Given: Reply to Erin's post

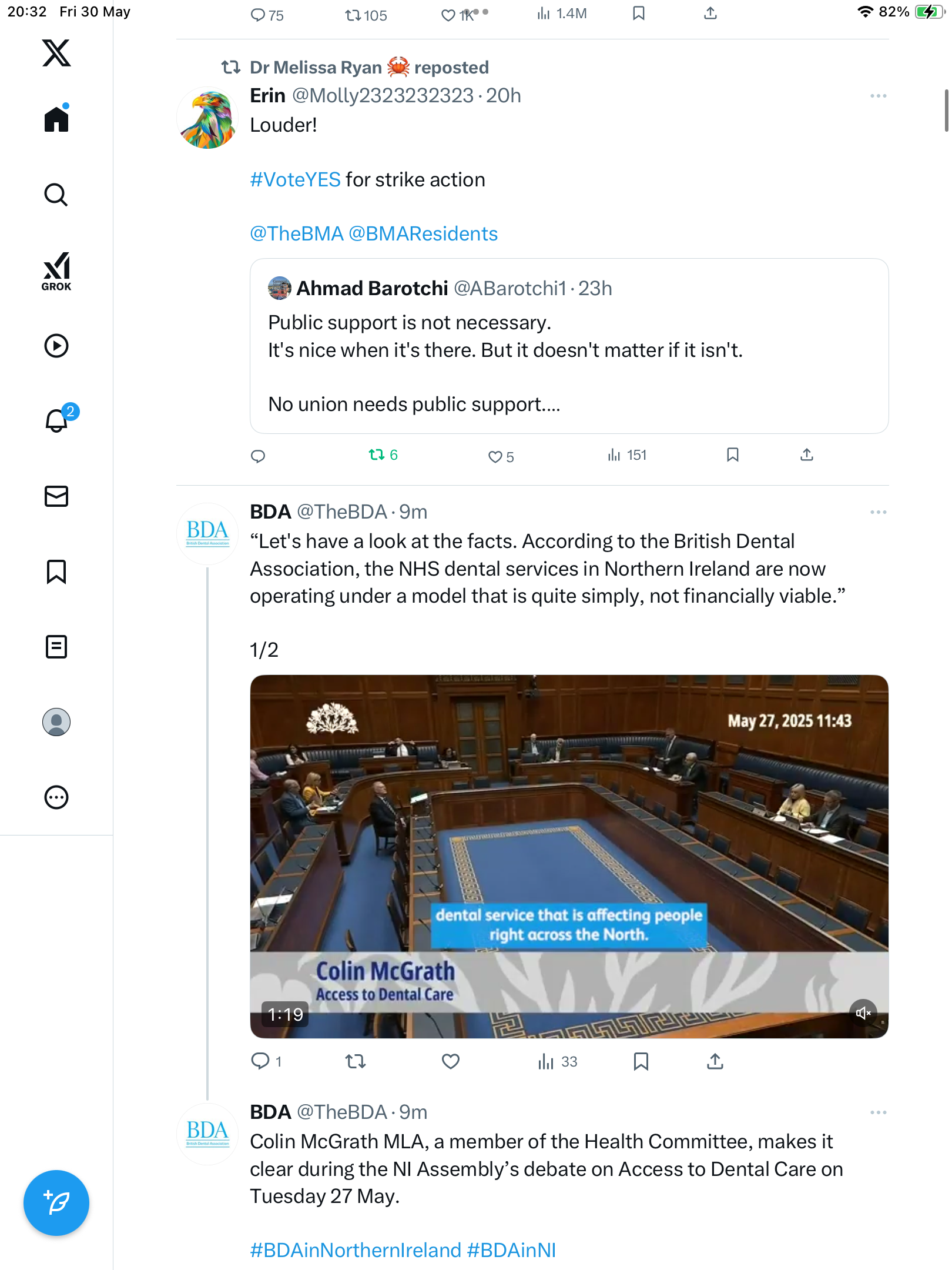Looking at the screenshot, I should [x=258, y=456].
